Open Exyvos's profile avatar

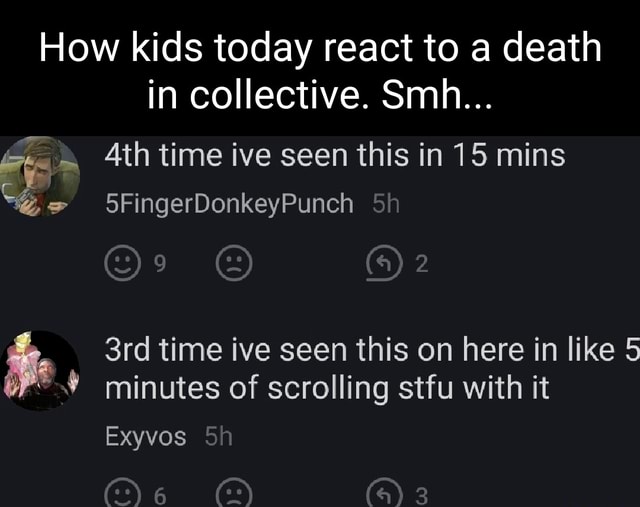[x=42, y=369]
